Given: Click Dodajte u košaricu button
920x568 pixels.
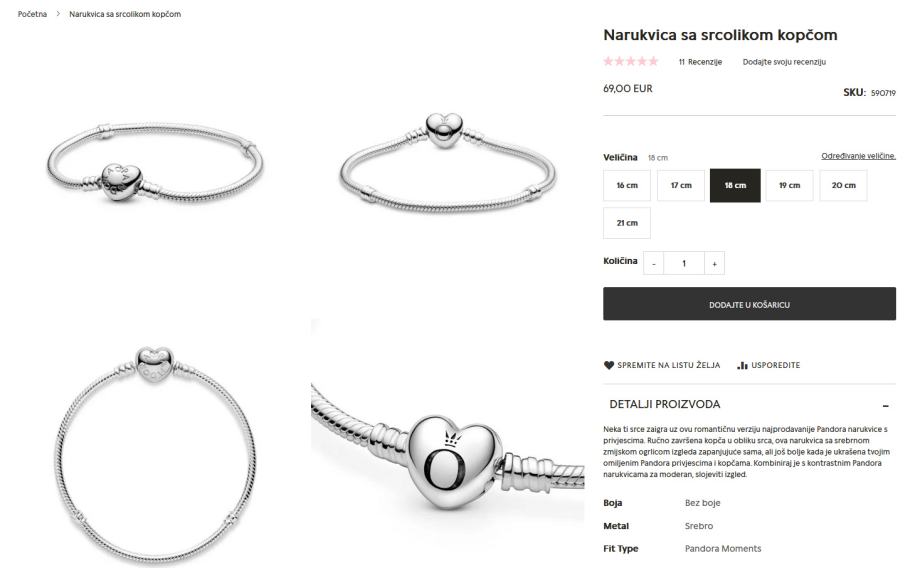Looking at the screenshot, I should [x=749, y=304].
